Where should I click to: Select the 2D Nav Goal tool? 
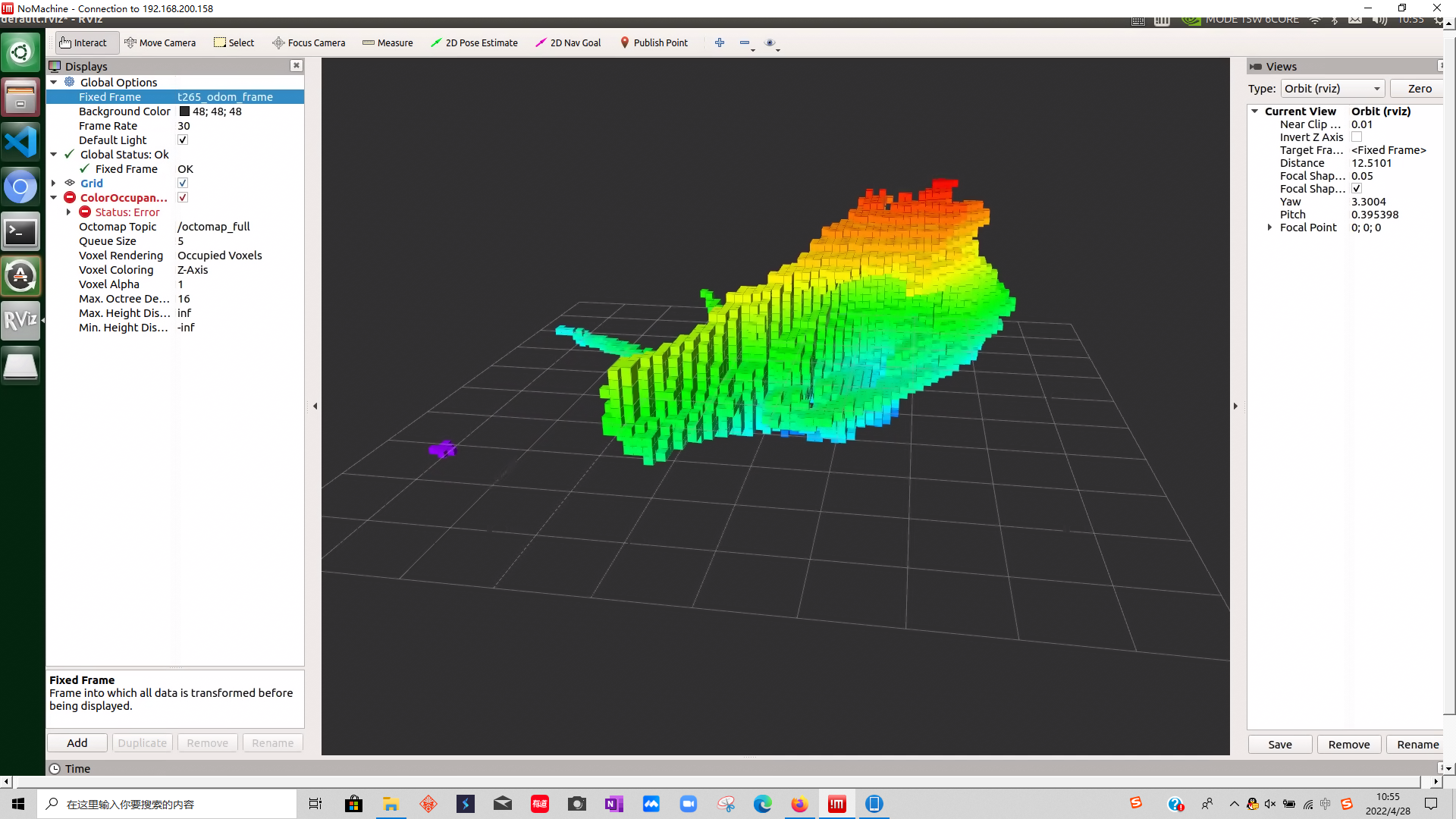pos(568,42)
